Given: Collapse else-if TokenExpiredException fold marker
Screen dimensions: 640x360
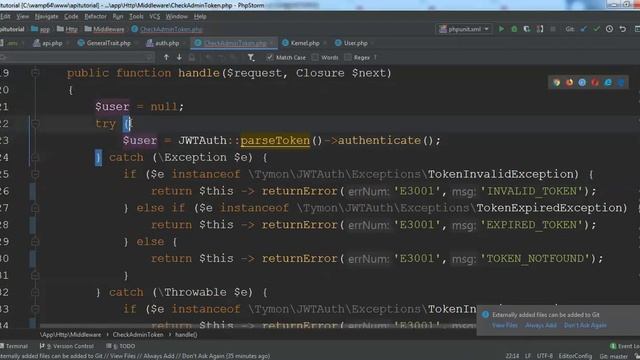Looking at the screenshot, I should tap(35, 208).
